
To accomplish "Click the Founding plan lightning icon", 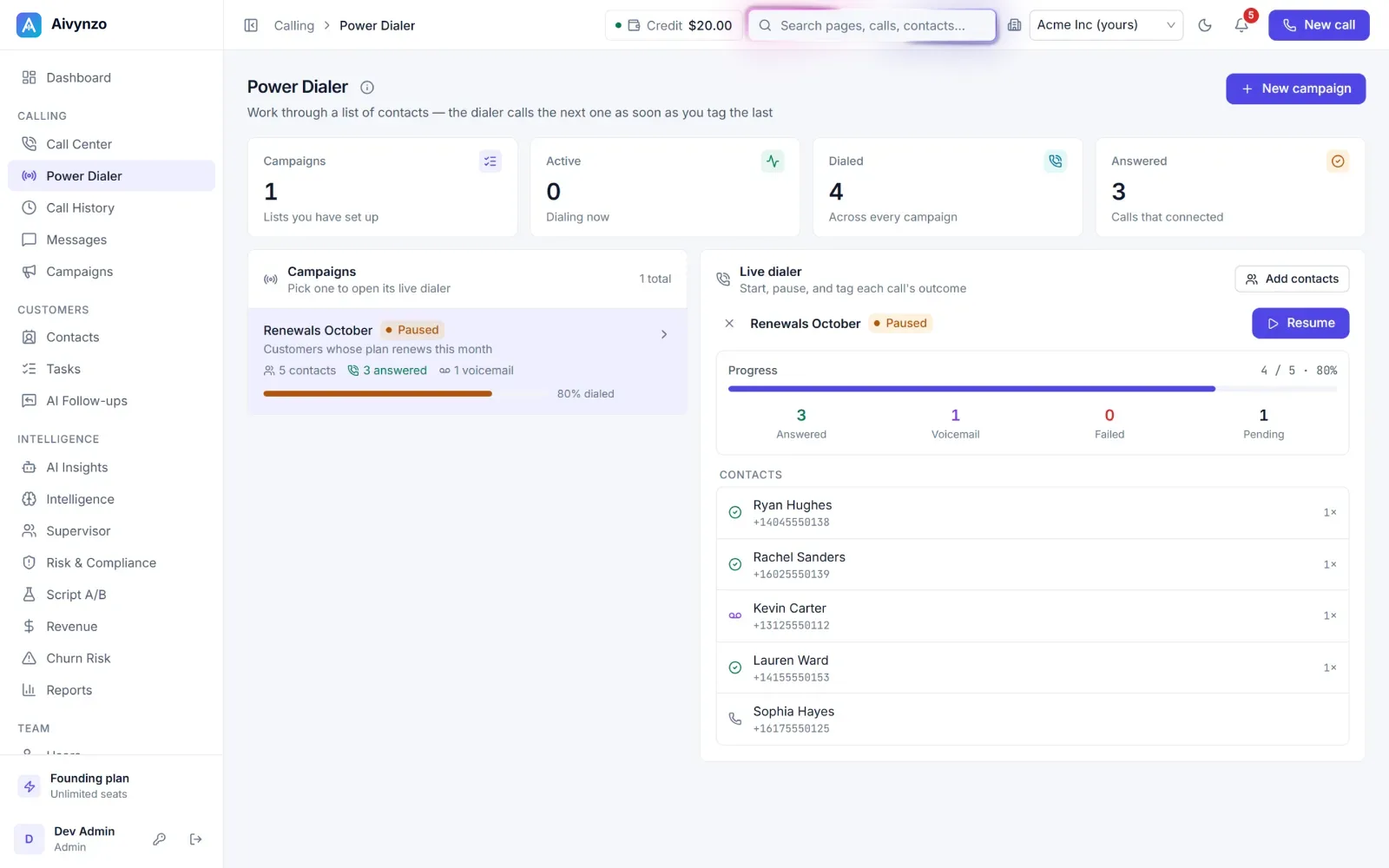I will click(30, 786).
